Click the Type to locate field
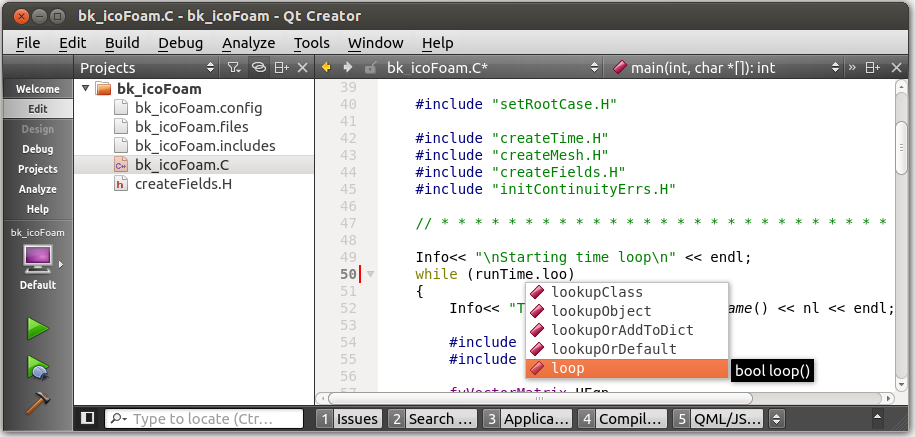Screen dimensions: 915x437 (204, 418)
